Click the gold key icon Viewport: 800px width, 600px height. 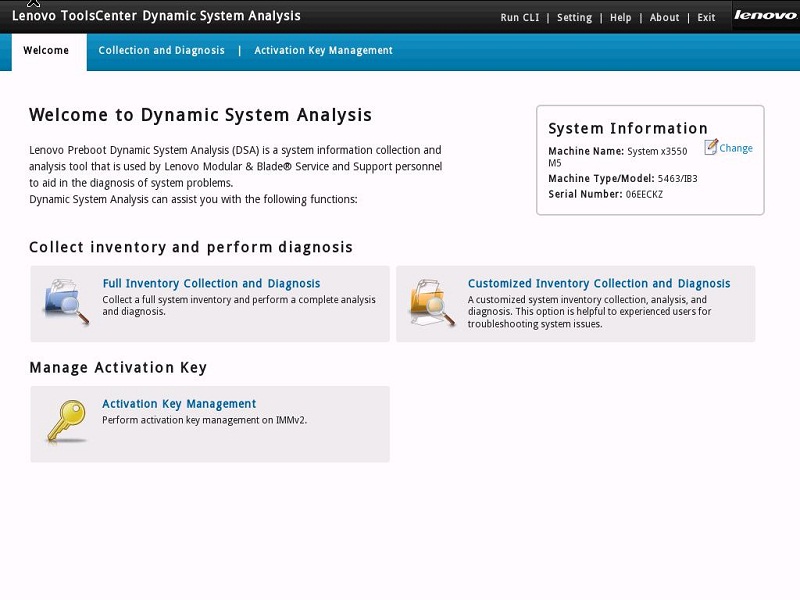tap(66, 422)
